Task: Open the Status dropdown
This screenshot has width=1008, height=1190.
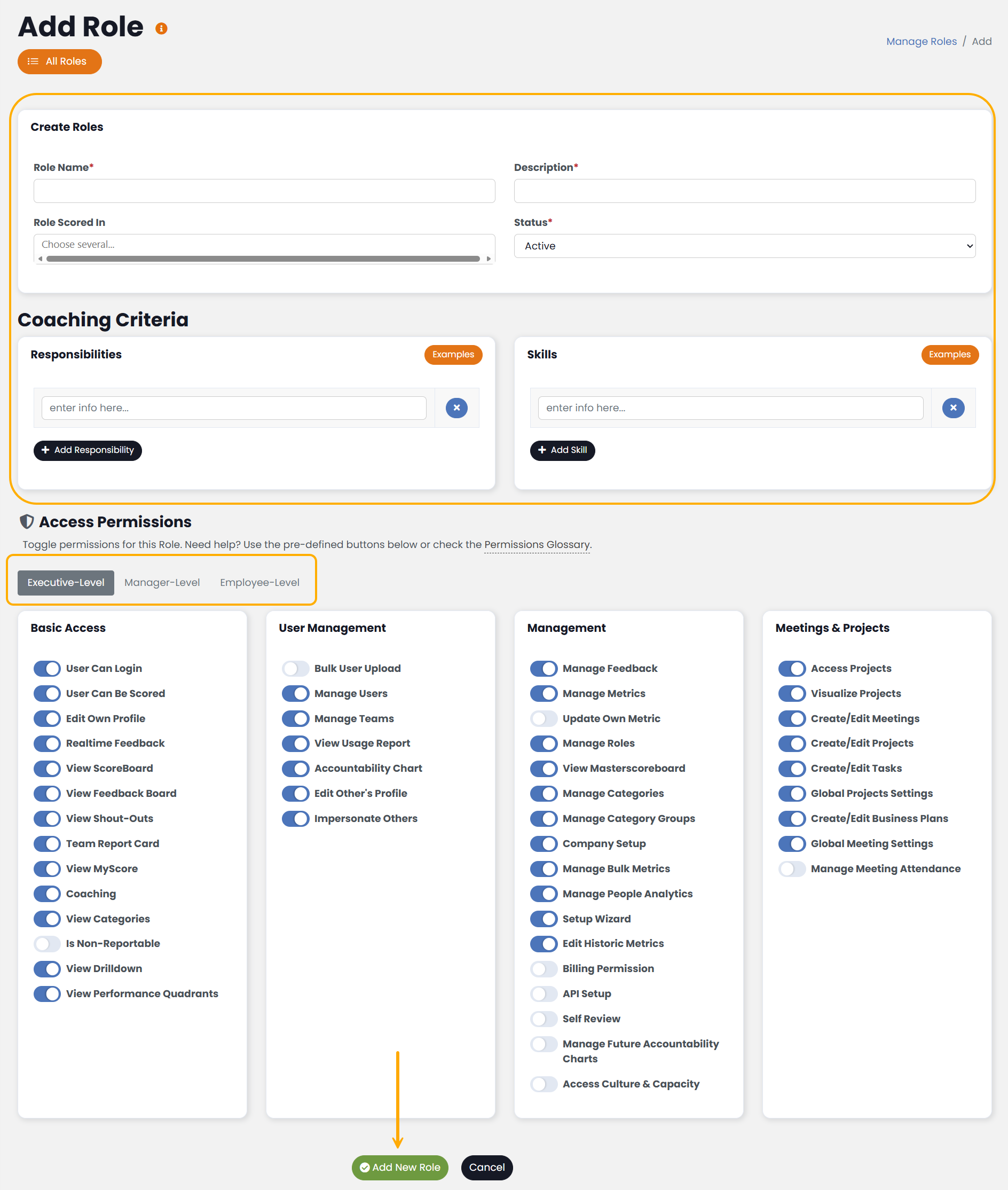Action: tap(744, 246)
